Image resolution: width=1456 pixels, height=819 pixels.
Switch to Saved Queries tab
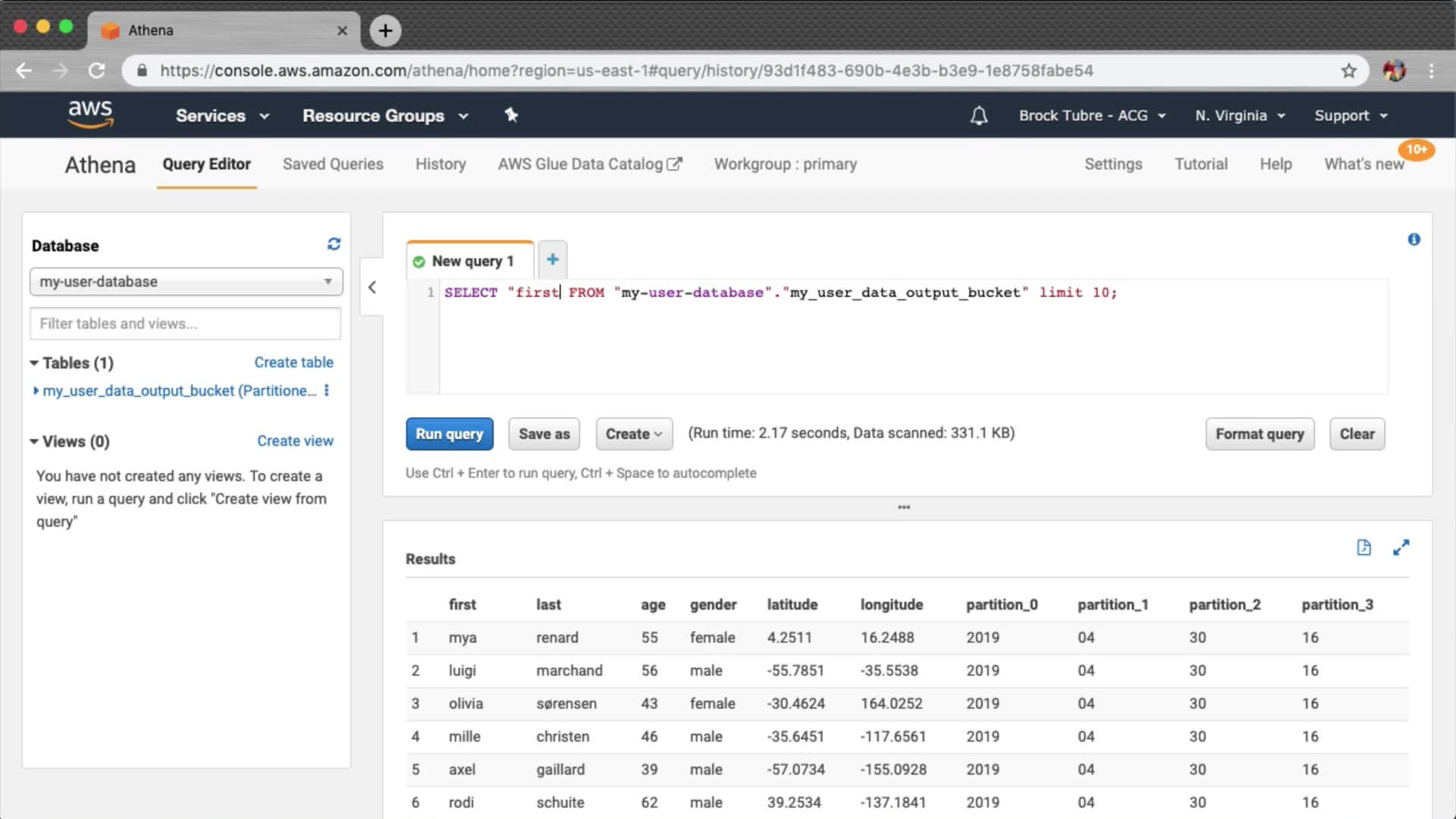(x=333, y=164)
